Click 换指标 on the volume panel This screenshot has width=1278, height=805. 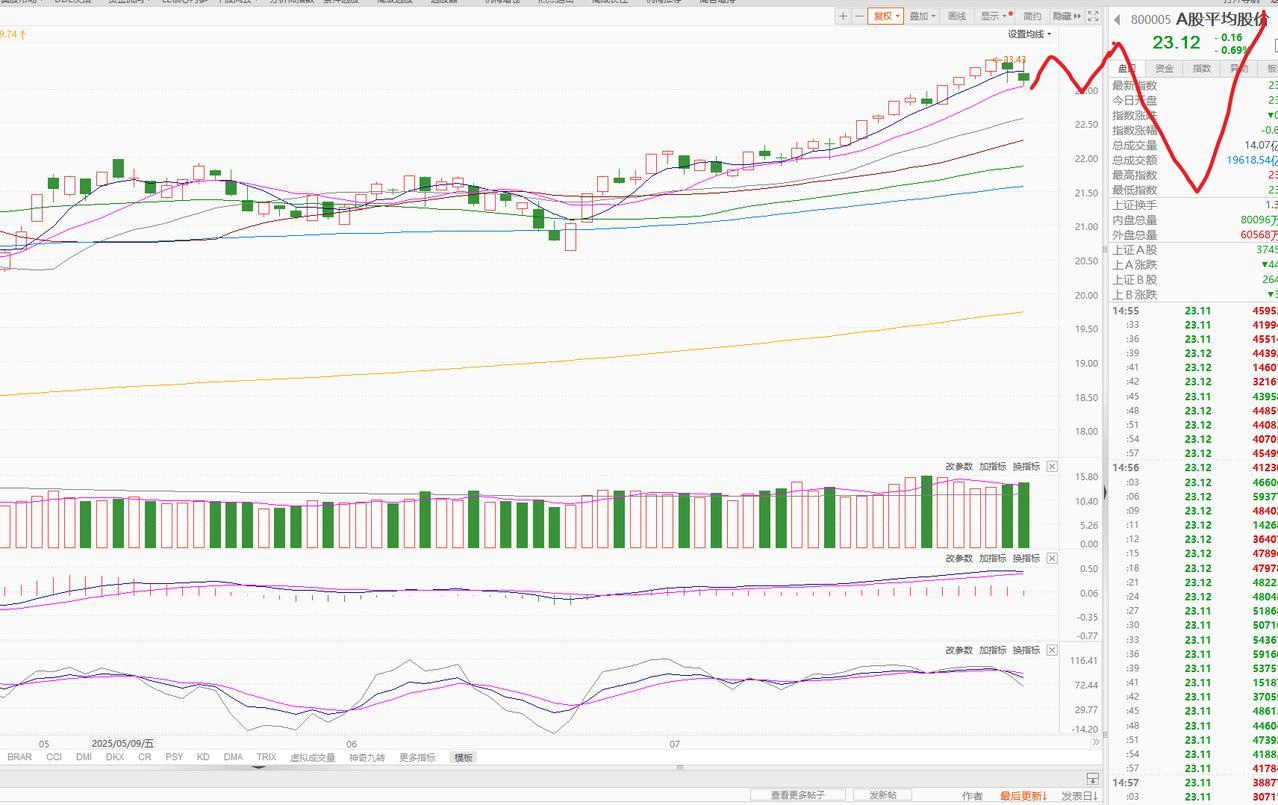tap(1026, 467)
